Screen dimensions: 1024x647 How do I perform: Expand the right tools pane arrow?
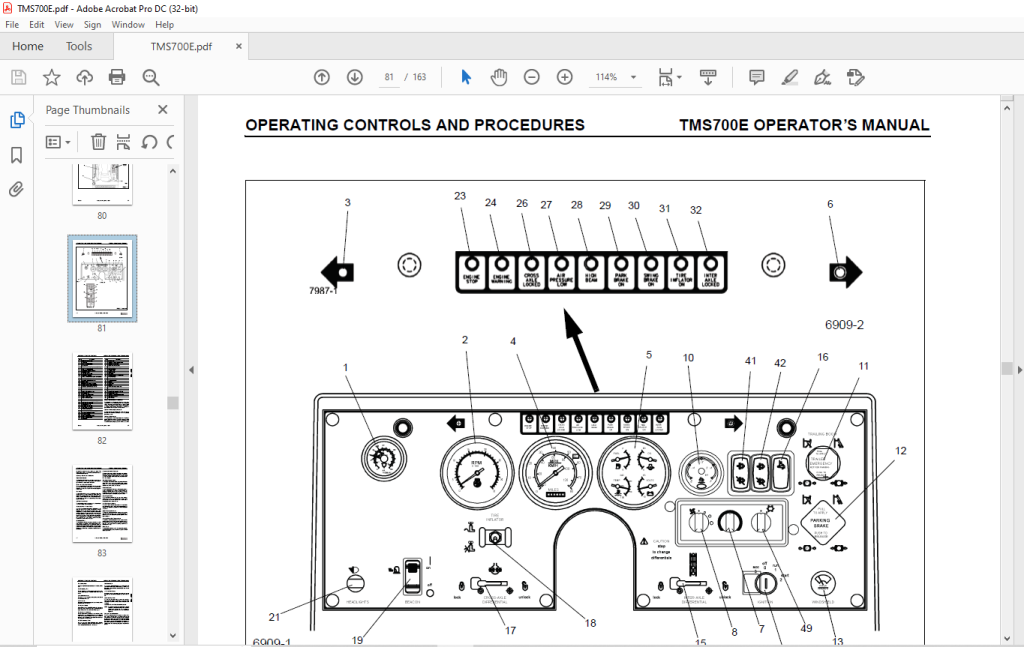[x=1019, y=370]
